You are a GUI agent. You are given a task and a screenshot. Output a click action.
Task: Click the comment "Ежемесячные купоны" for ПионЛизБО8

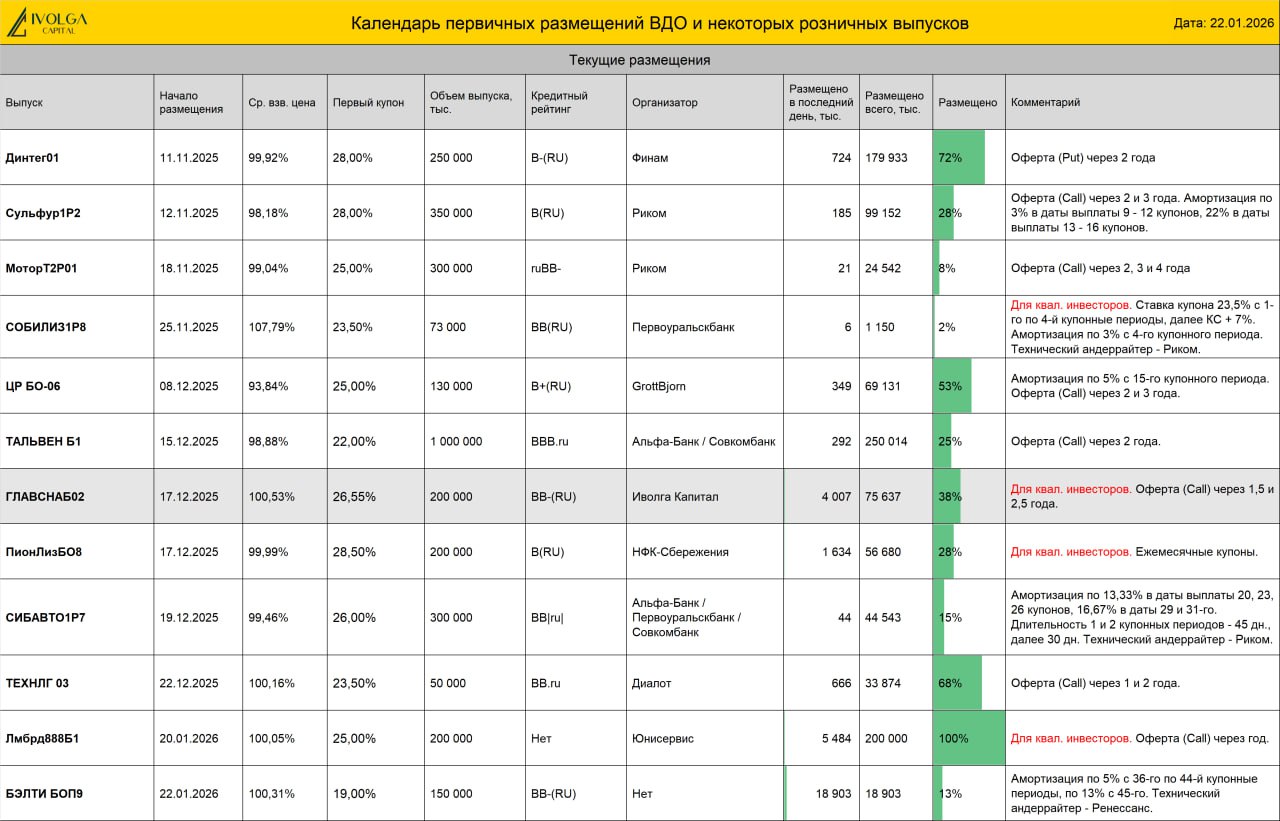pos(1196,552)
